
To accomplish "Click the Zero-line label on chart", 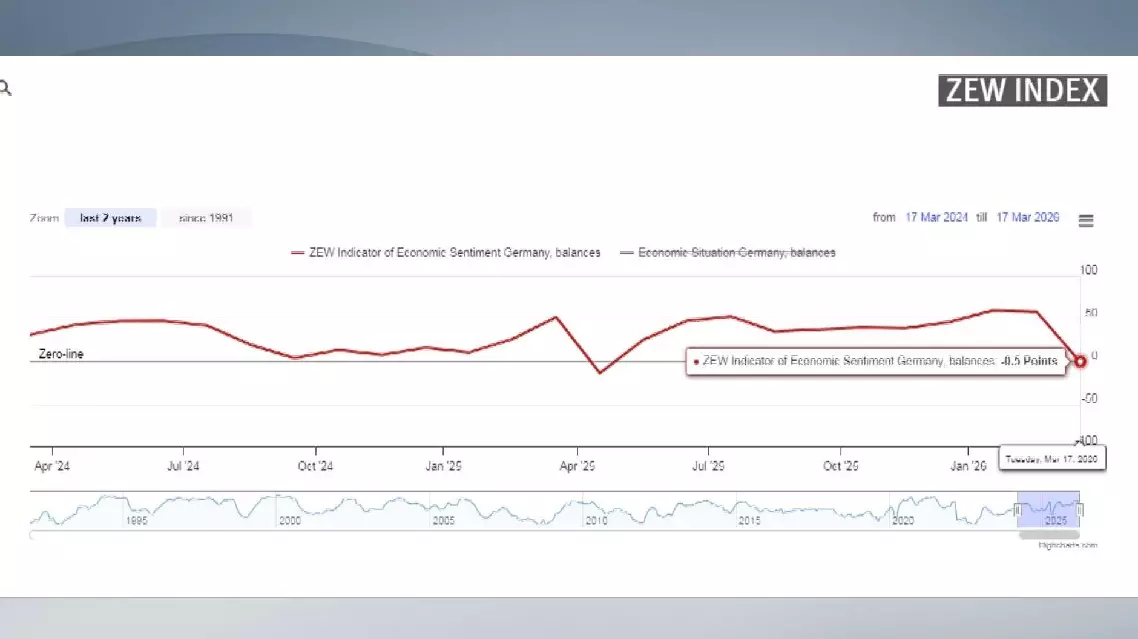I will (61, 354).
